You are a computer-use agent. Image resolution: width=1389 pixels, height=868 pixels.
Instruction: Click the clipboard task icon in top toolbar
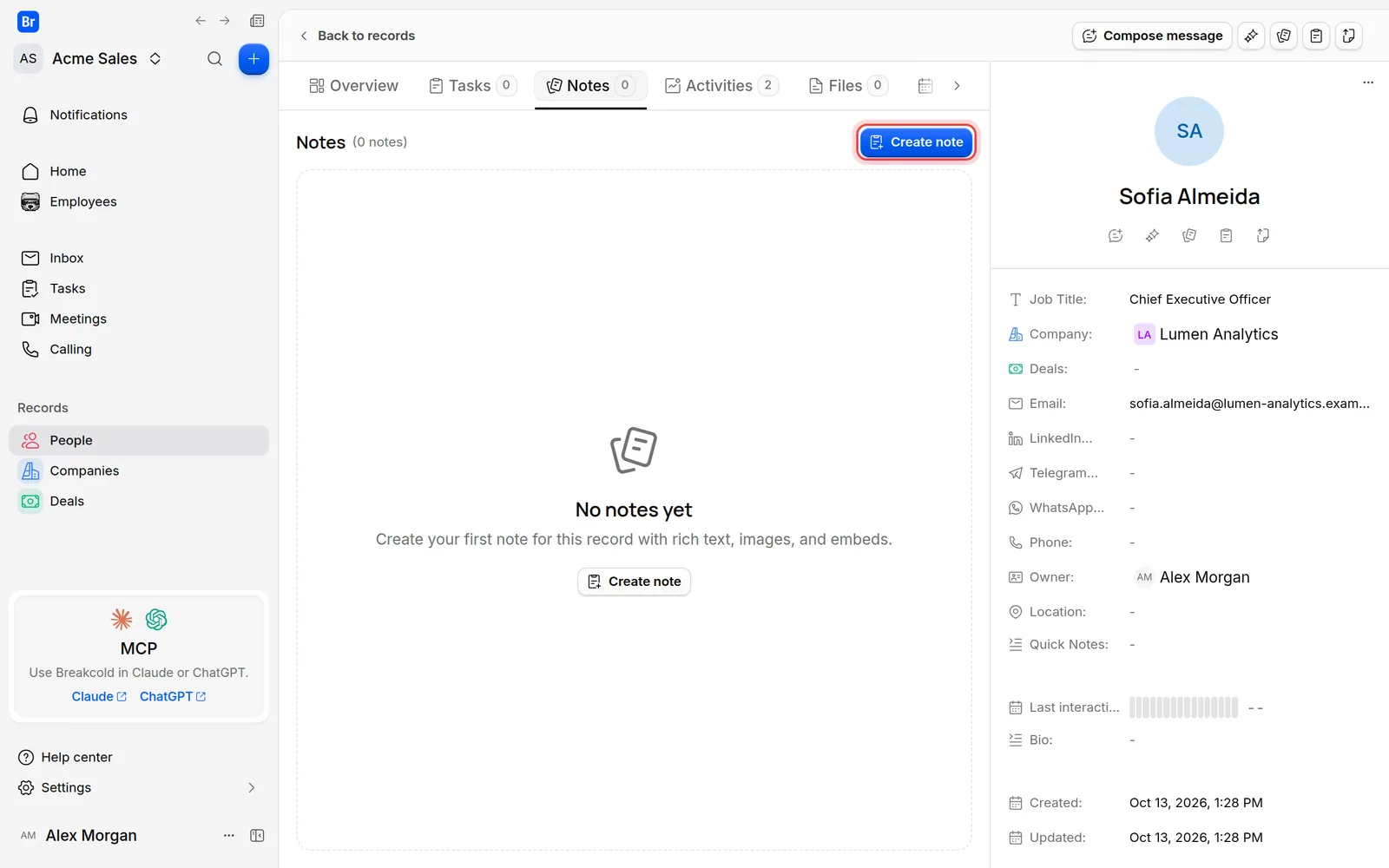pos(1316,36)
